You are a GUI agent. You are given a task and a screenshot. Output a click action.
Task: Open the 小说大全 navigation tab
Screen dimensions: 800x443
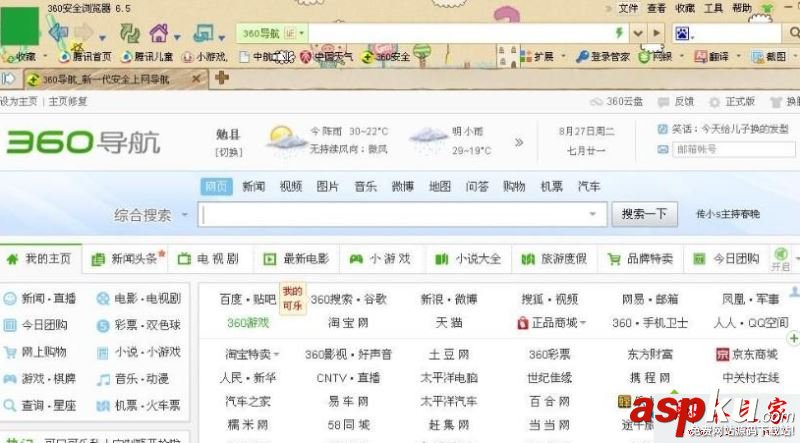(468, 259)
